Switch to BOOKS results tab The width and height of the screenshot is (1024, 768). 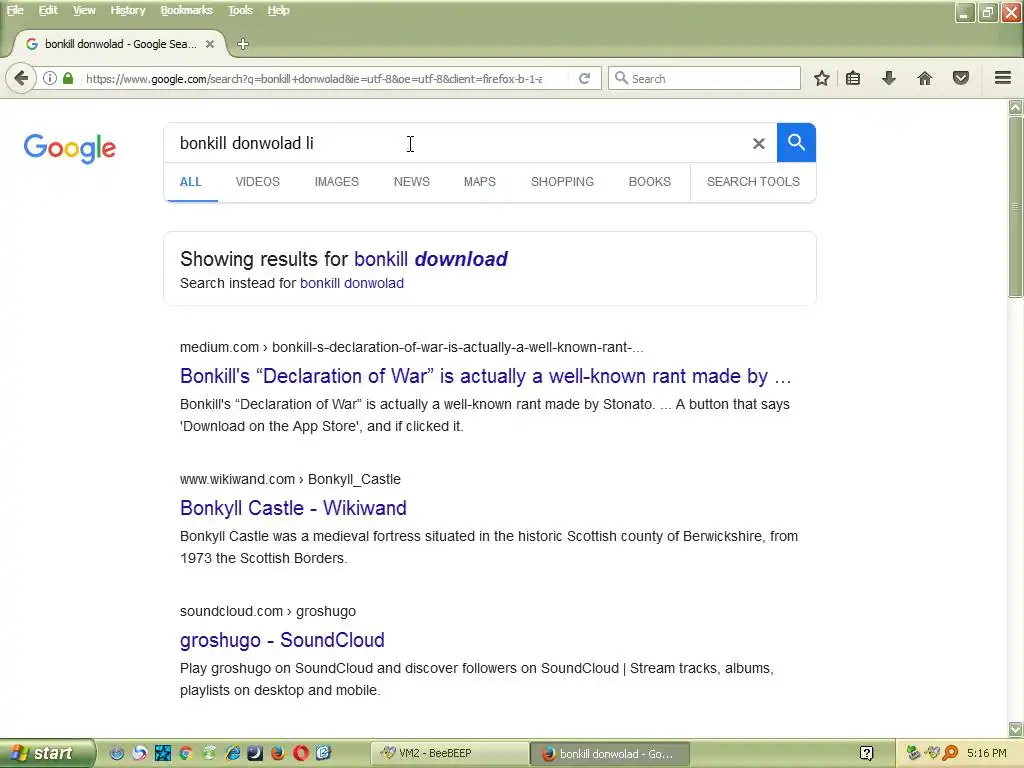click(650, 182)
